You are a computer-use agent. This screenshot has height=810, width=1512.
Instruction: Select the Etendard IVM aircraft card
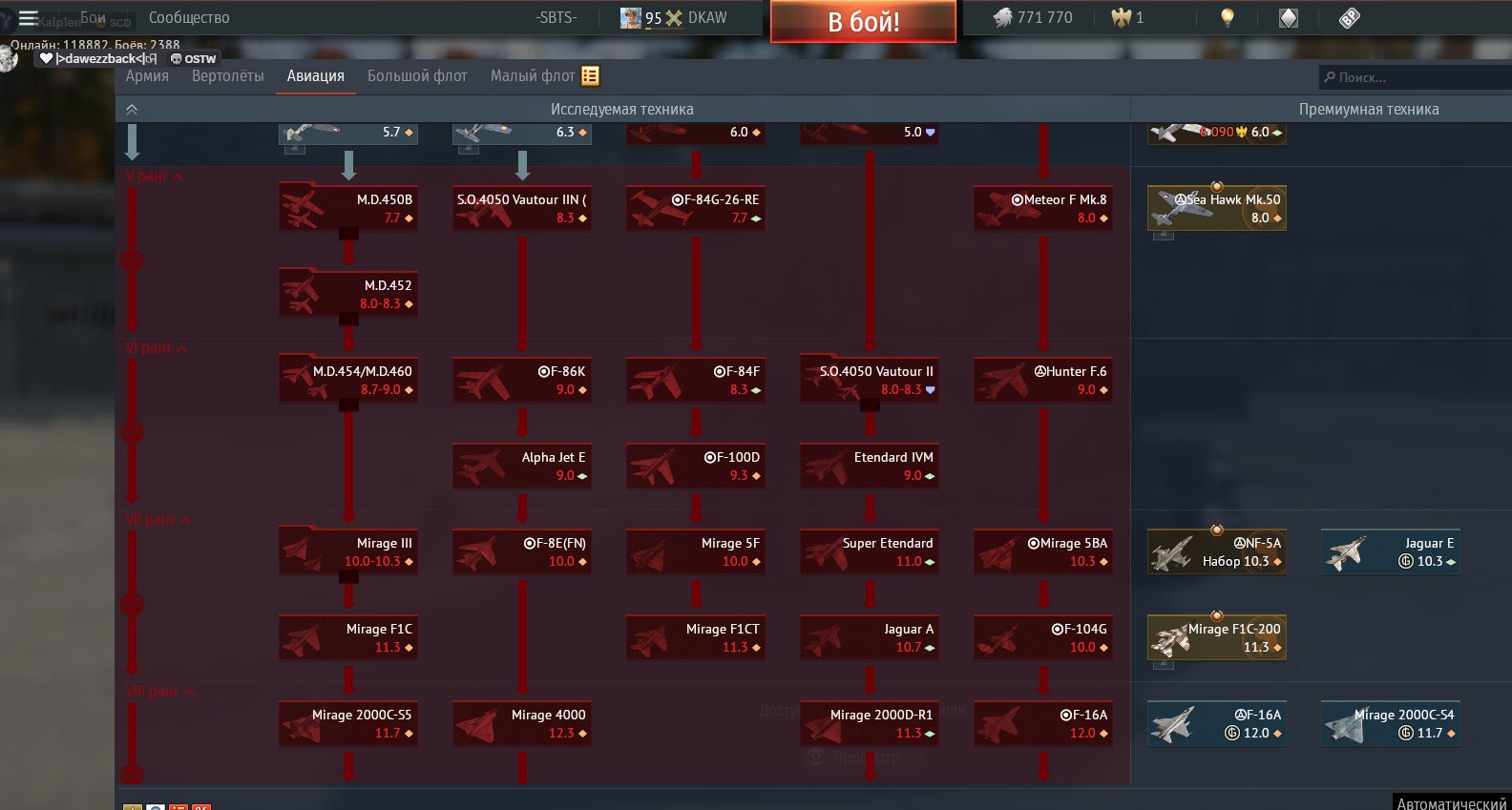[x=870, y=466]
